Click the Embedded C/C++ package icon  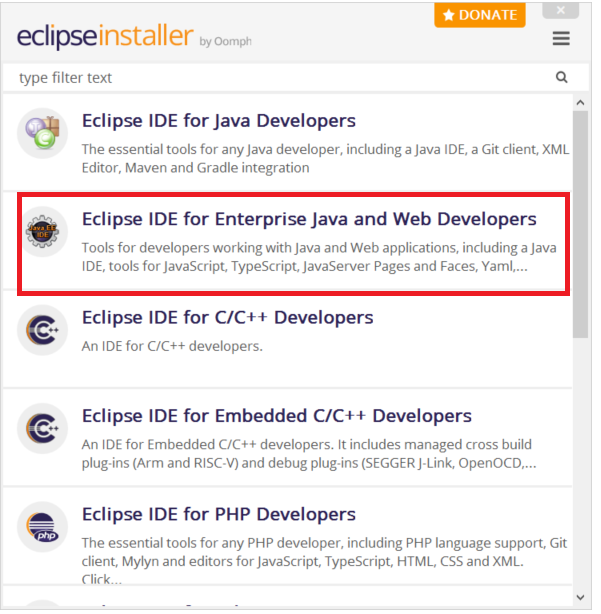click(43, 428)
